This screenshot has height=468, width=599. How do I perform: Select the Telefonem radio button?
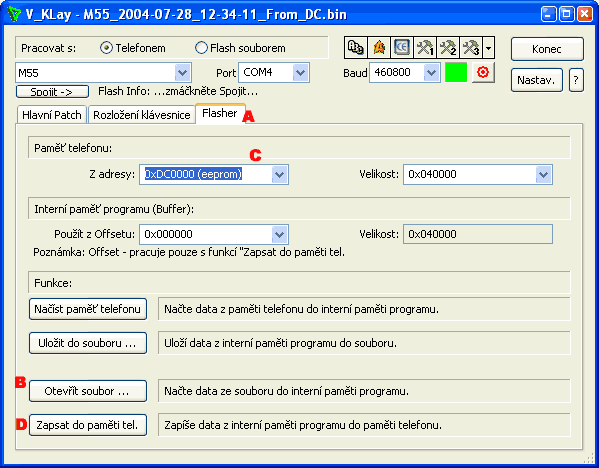106,48
